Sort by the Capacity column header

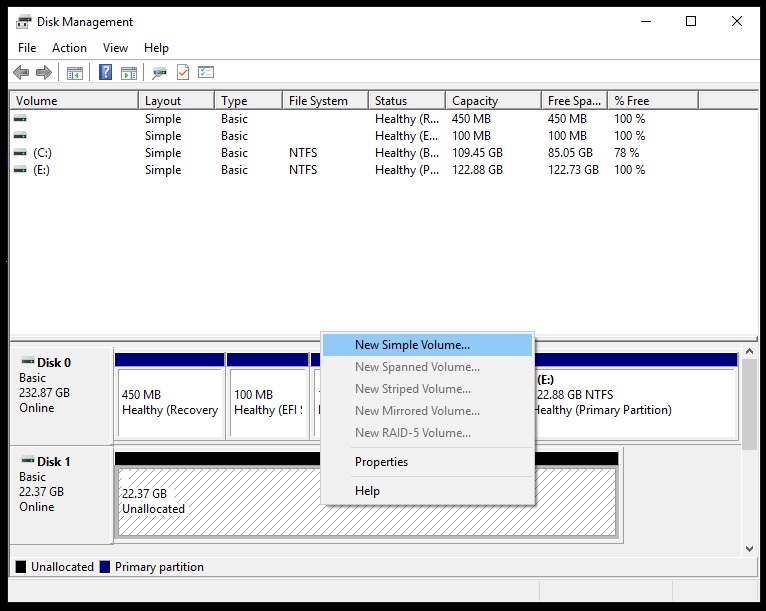point(475,100)
